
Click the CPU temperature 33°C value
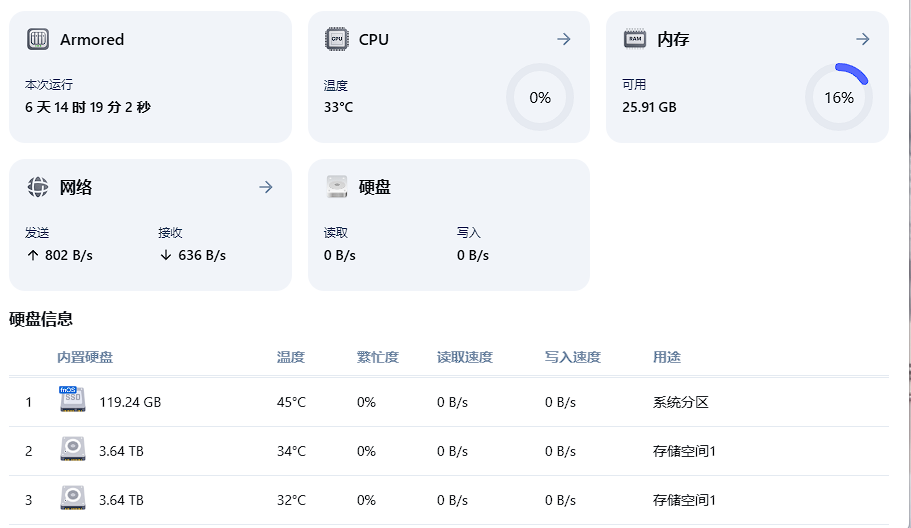click(338, 107)
